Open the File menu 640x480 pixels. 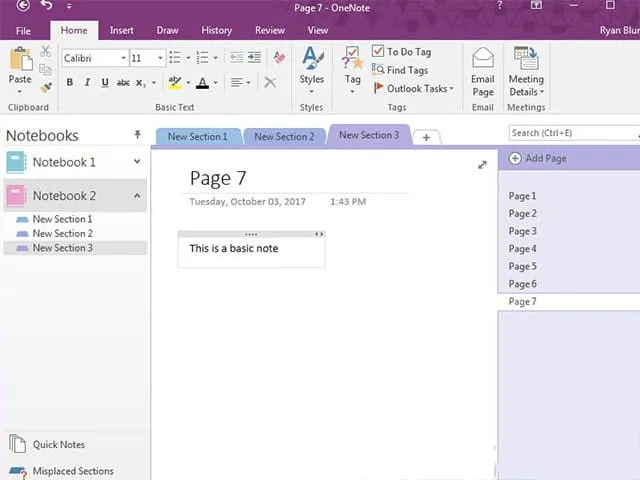click(x=23, y=31)
